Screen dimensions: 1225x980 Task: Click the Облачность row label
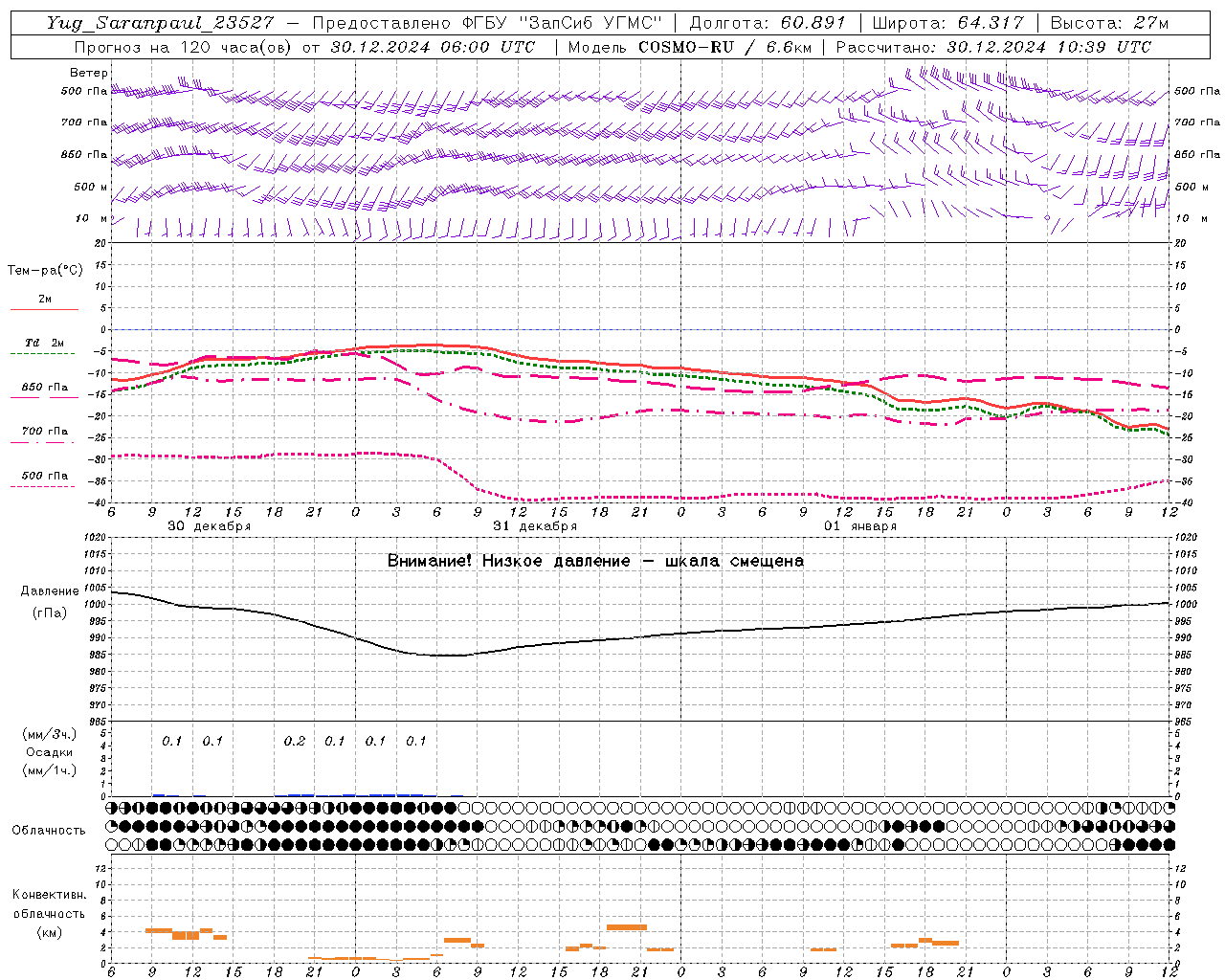click(49, 831)
